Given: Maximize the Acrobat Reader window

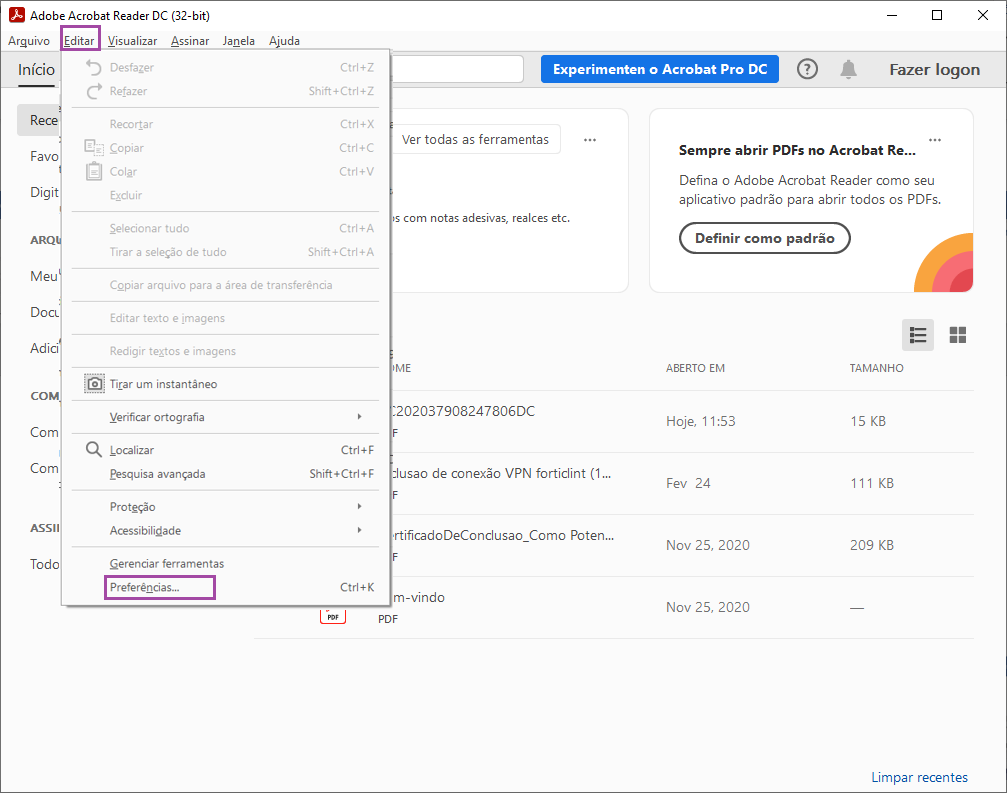Looking at the screenshot, I should [937, 15].
